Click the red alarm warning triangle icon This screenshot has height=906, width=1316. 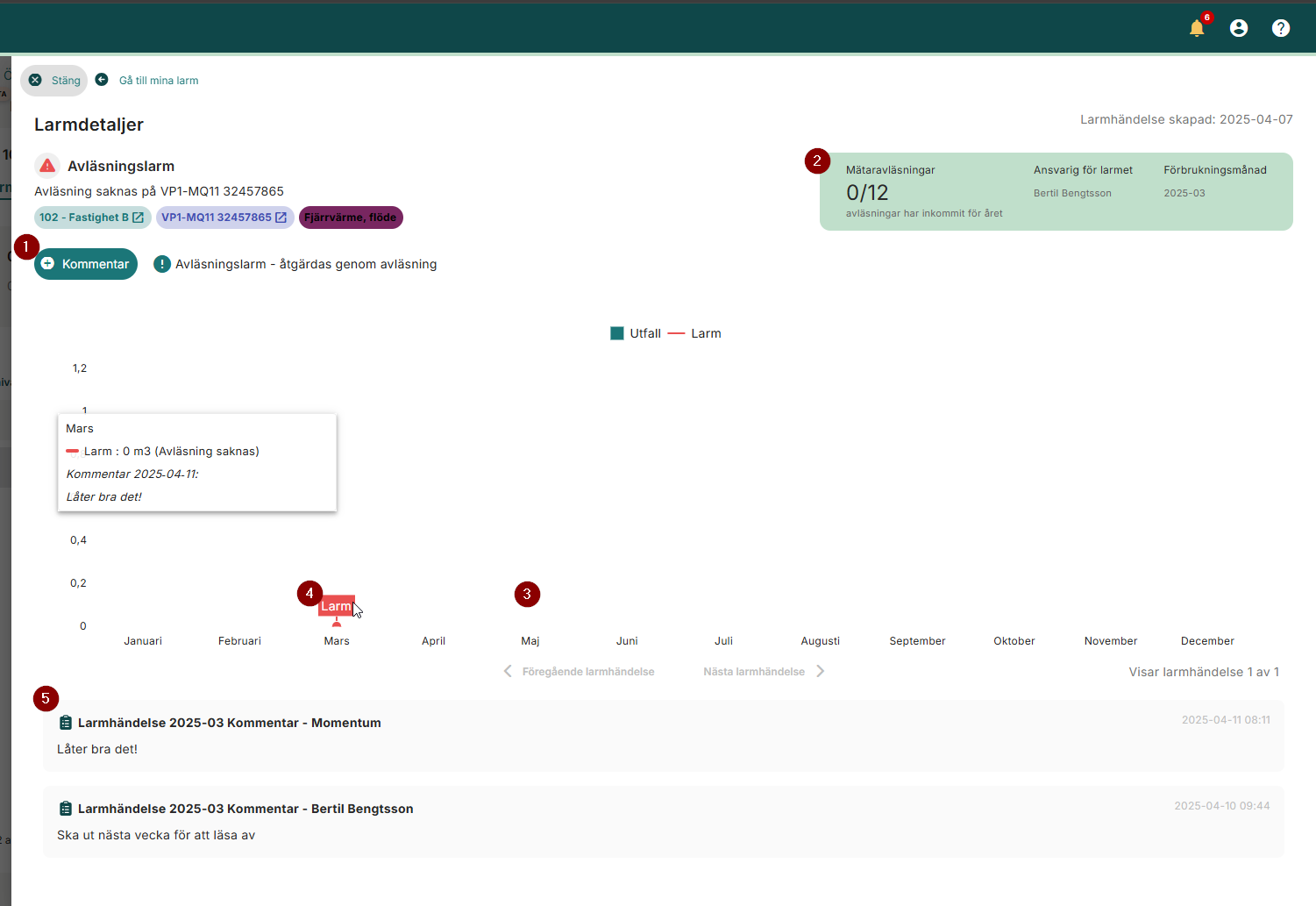pos(47,166)
